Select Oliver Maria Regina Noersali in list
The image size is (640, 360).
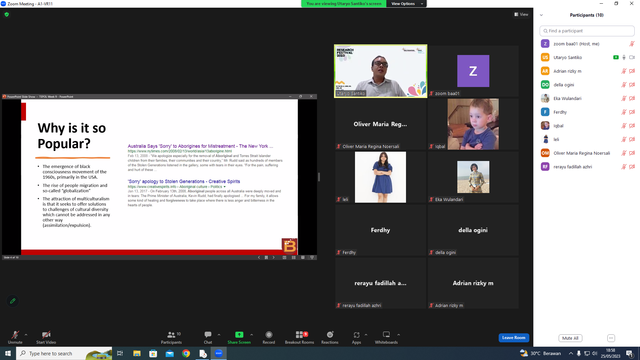pos(587,153)
